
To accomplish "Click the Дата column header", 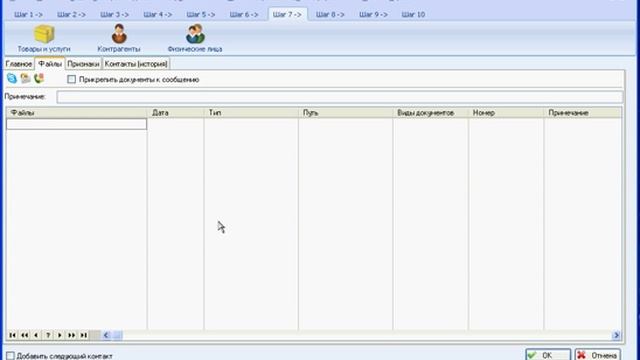I will [x=176, y=113].
